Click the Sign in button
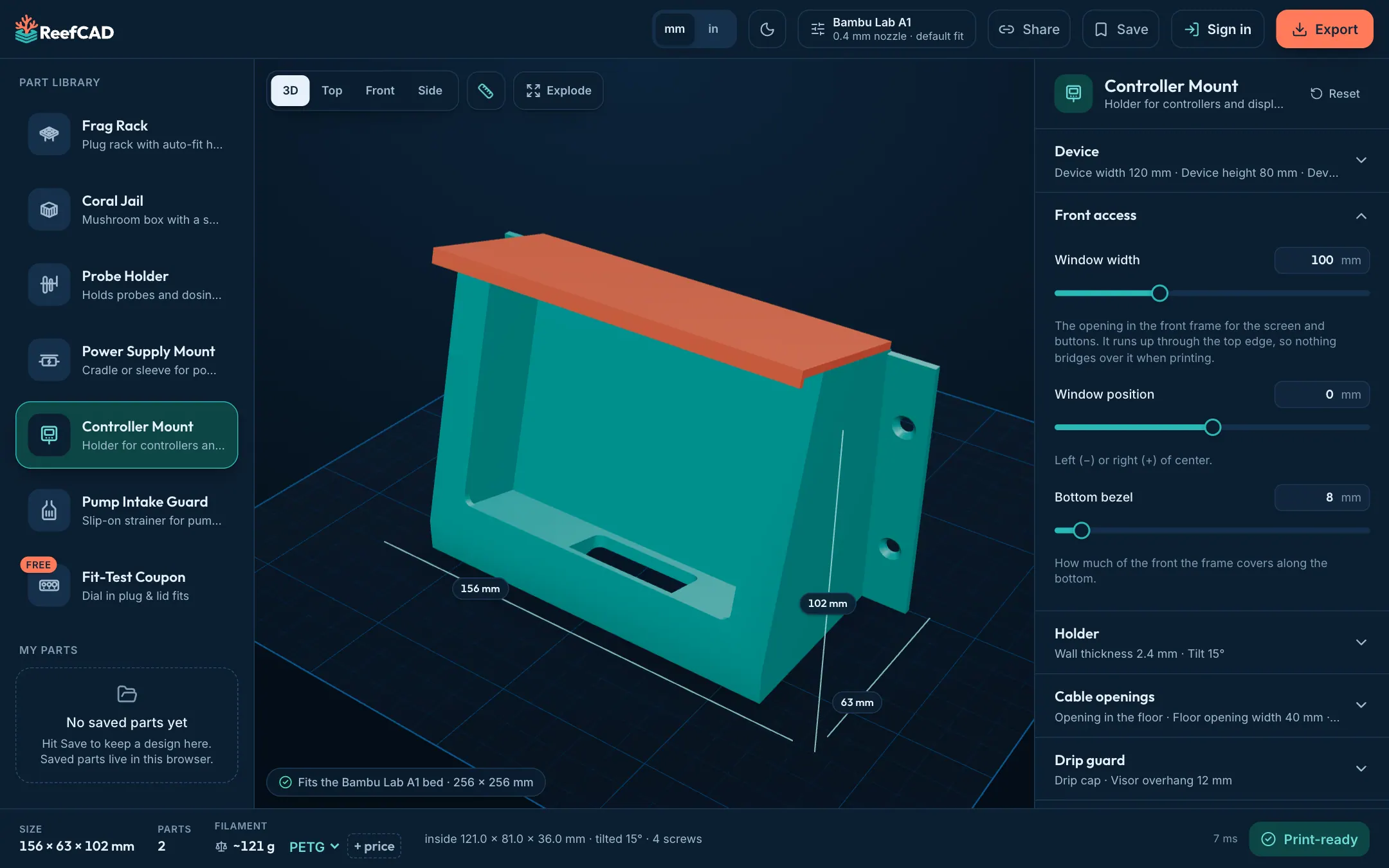The width and height of the screenshot is (1389, 868). pos(1217,29)
